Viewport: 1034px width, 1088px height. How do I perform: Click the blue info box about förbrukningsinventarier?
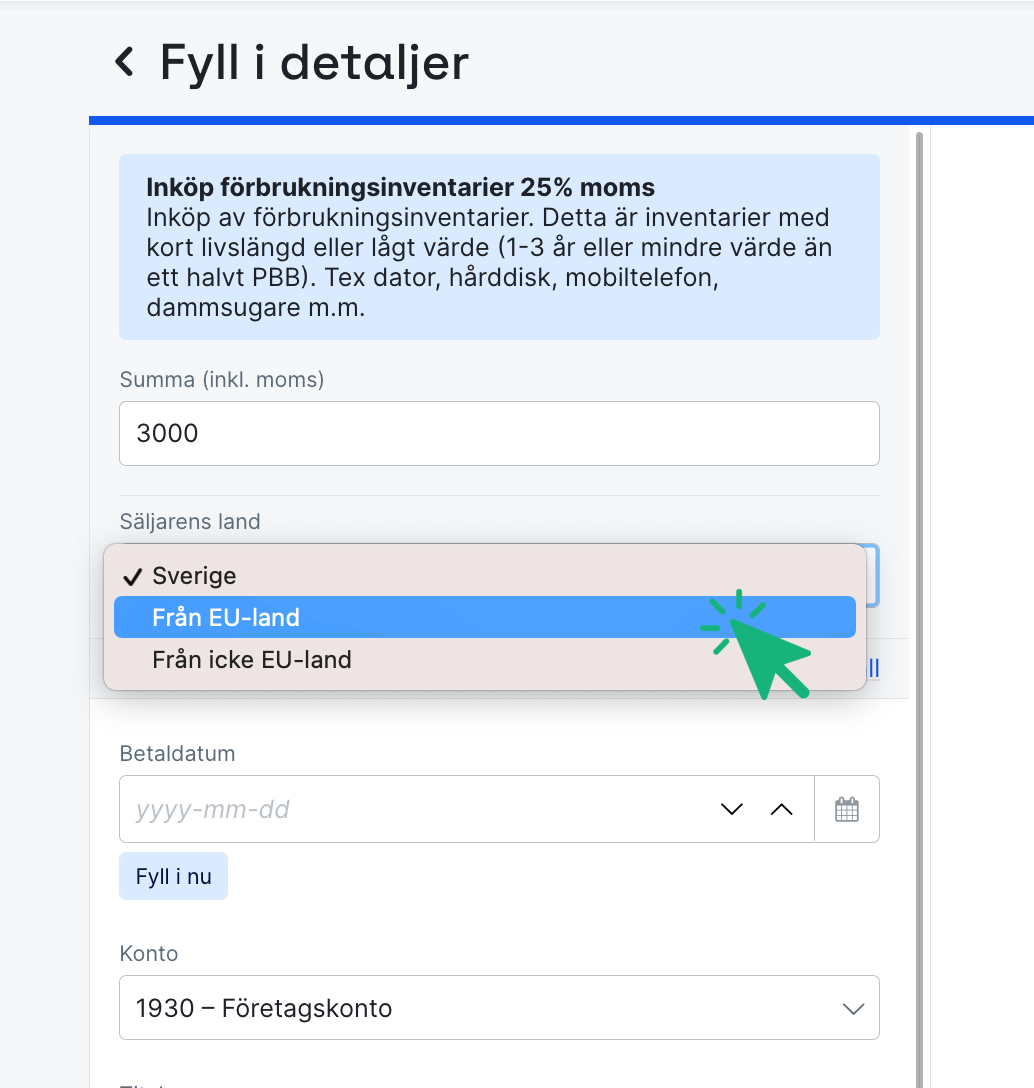500,246
